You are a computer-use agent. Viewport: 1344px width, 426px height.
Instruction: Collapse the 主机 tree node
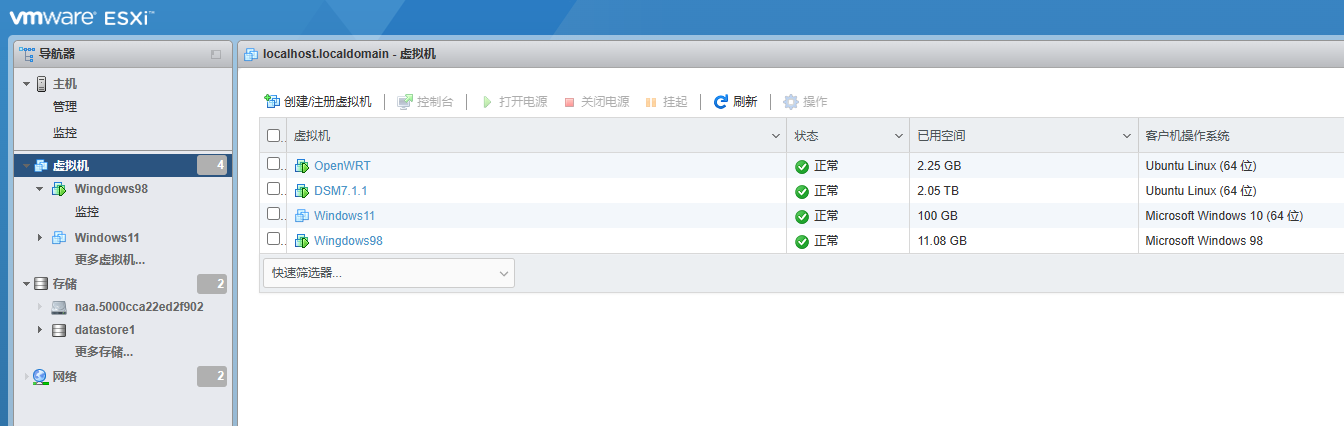pos(27,84)
